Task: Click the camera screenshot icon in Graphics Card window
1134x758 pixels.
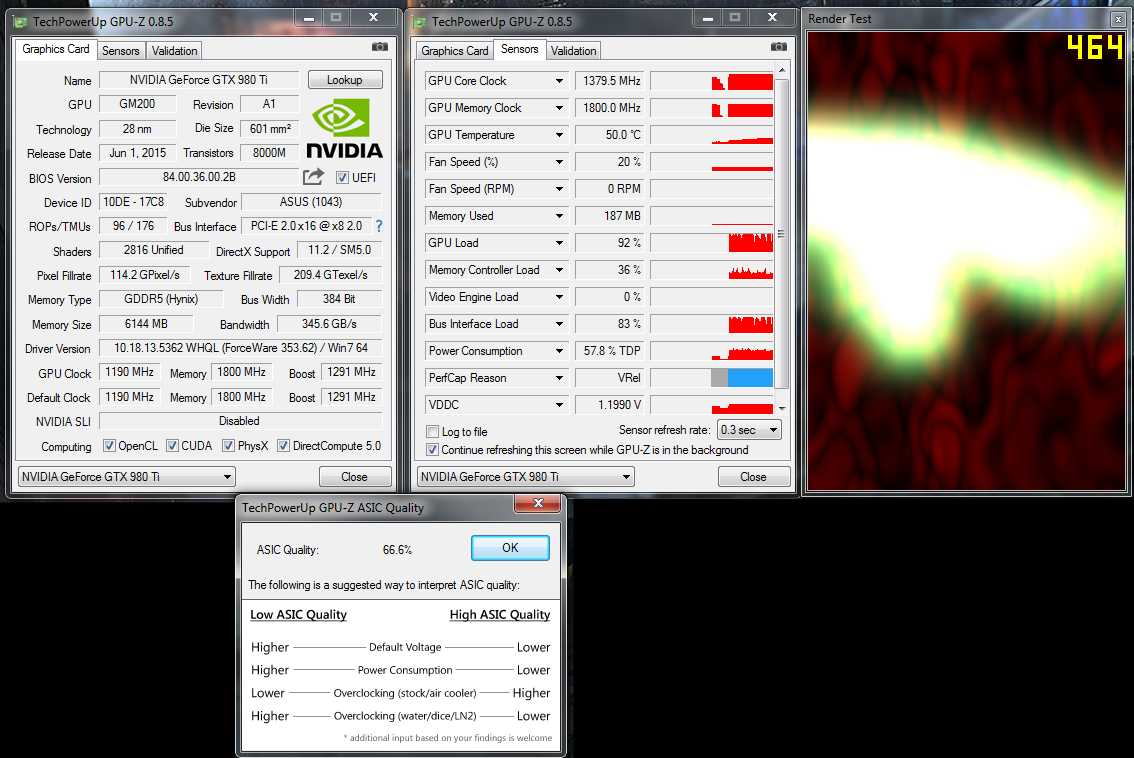Action: click(x=380, y=47)
